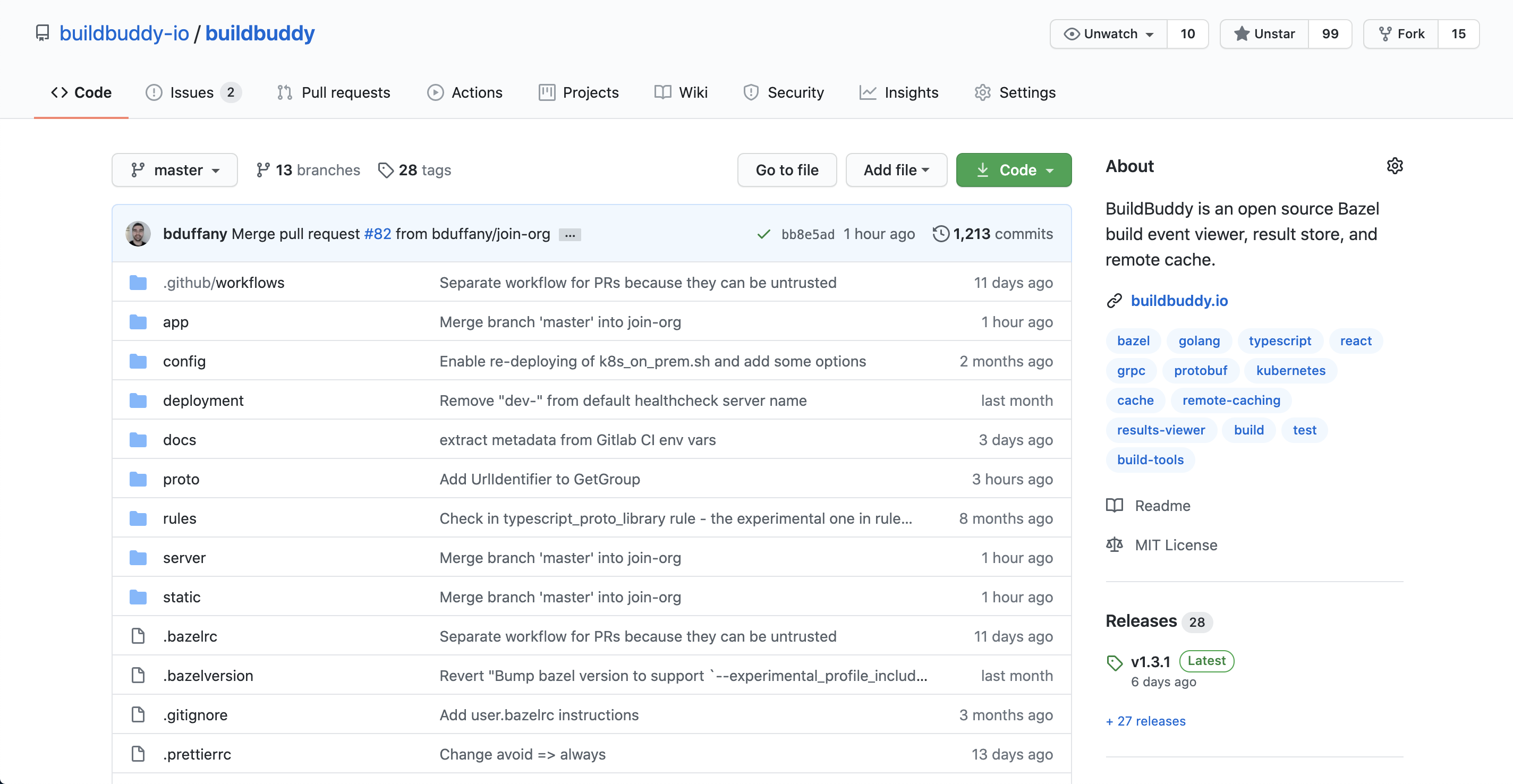Expand the commit message ellipsis
The height and width of the screenshot is (784, 1513).
pyautogui.click(x=569, y=235)
